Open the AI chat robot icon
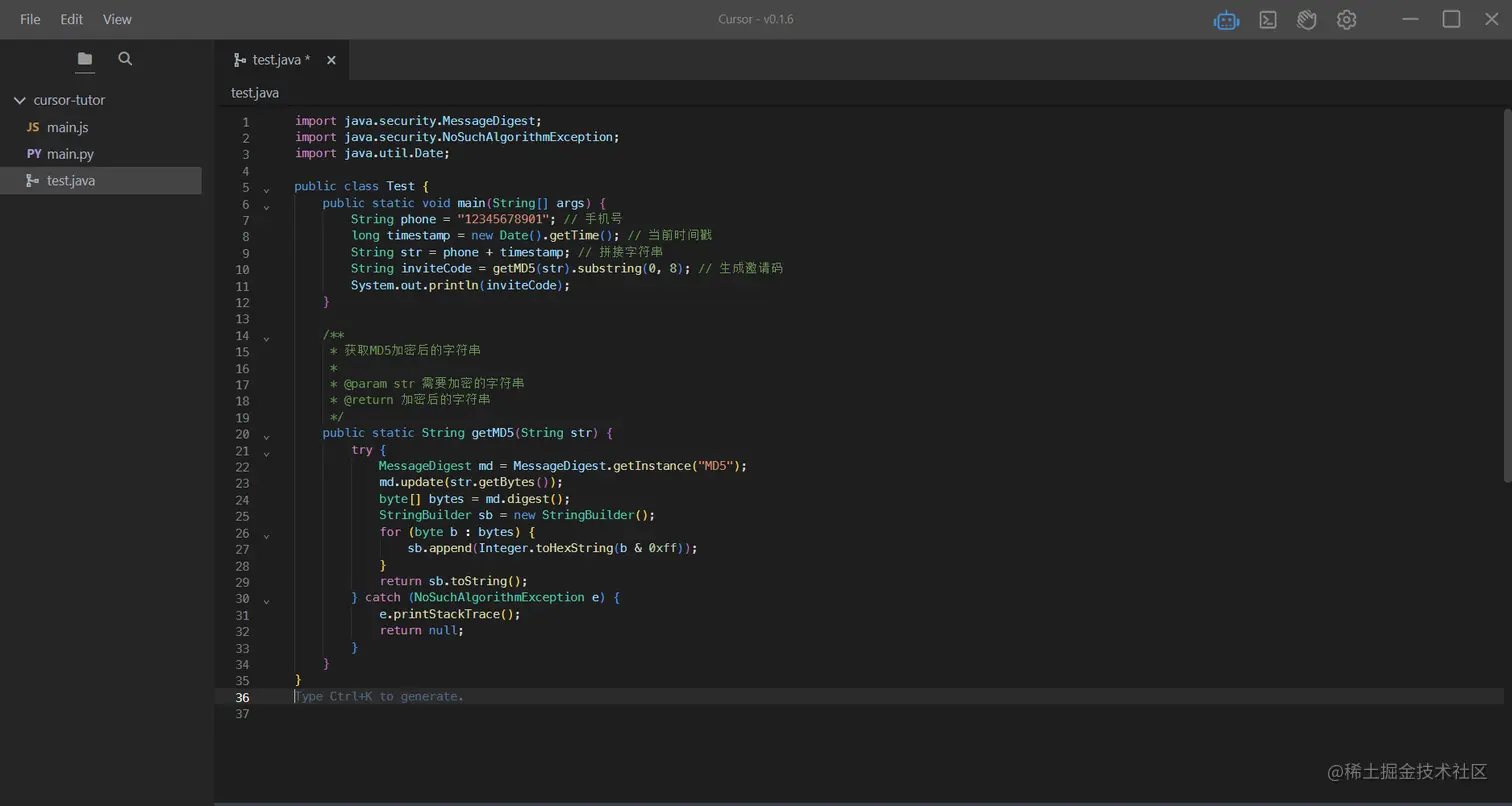This screenshot has width=1512, height=806. click(1226, 20)
